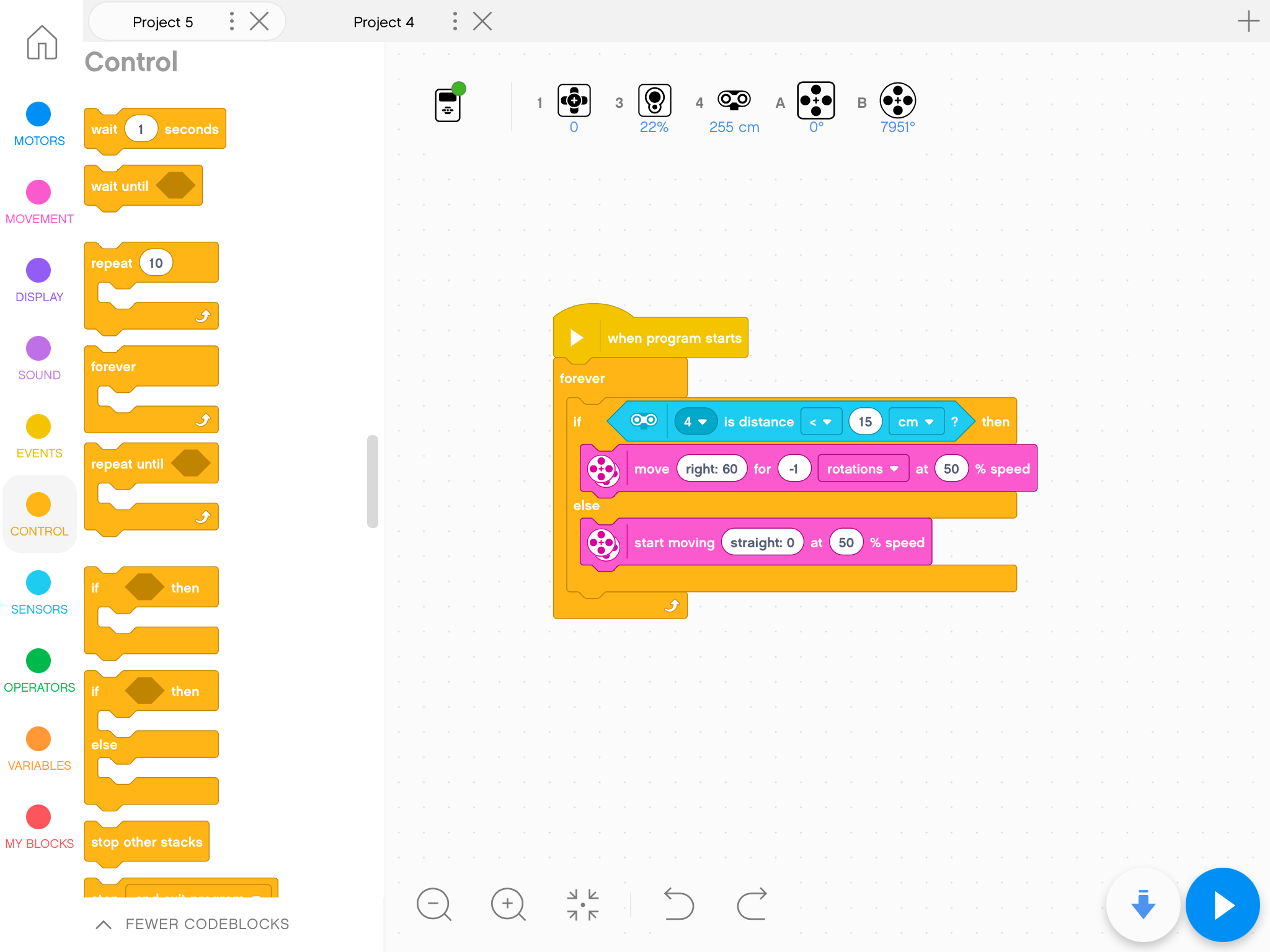
Task: Select the red My Blocks category circle
Action: [x=38, y=817]
